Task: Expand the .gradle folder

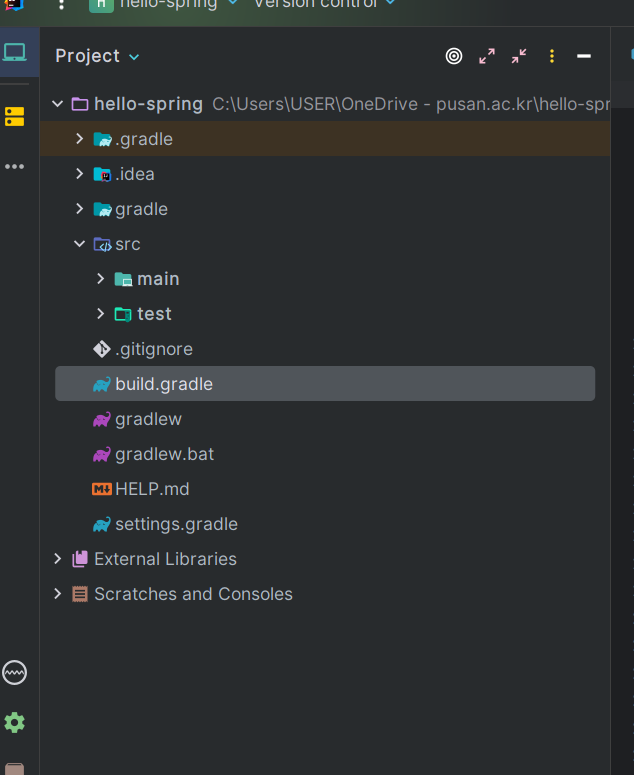Action: click(x=80, y=139)
